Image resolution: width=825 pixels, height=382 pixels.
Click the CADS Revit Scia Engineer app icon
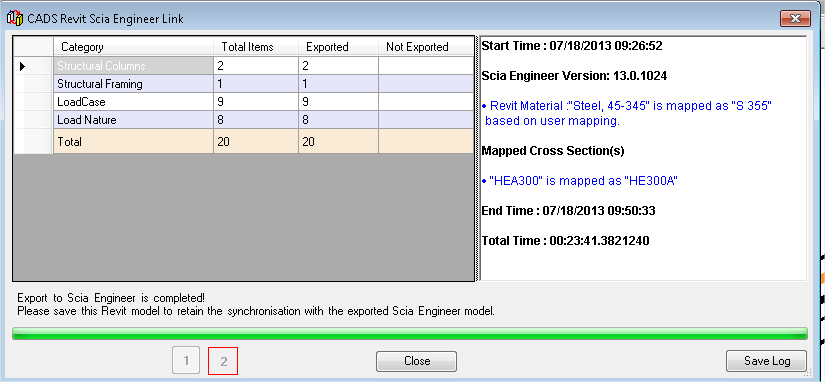click(15, 18)
